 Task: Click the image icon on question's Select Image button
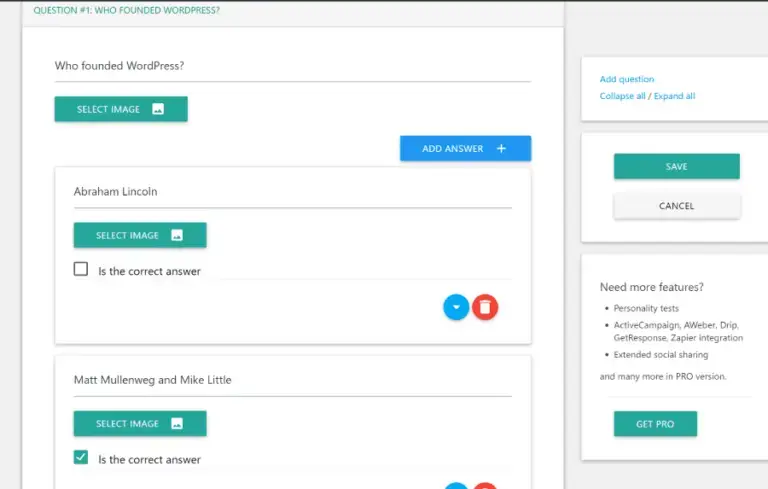[158, 109]
